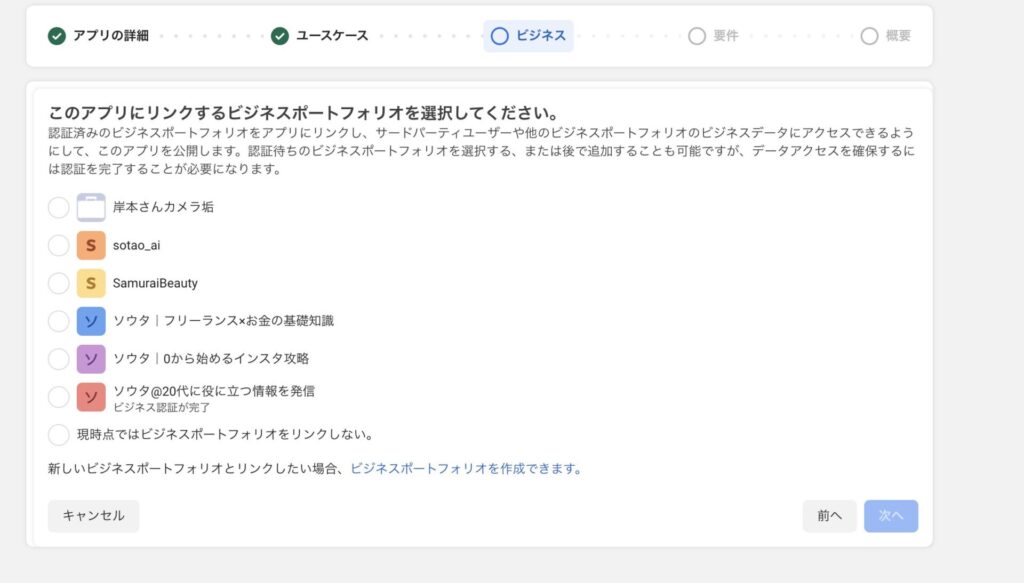Click the green checkmark beside アプリの詳細
Viewport: 1024px width, 583px height.
[x=57, y=36]
